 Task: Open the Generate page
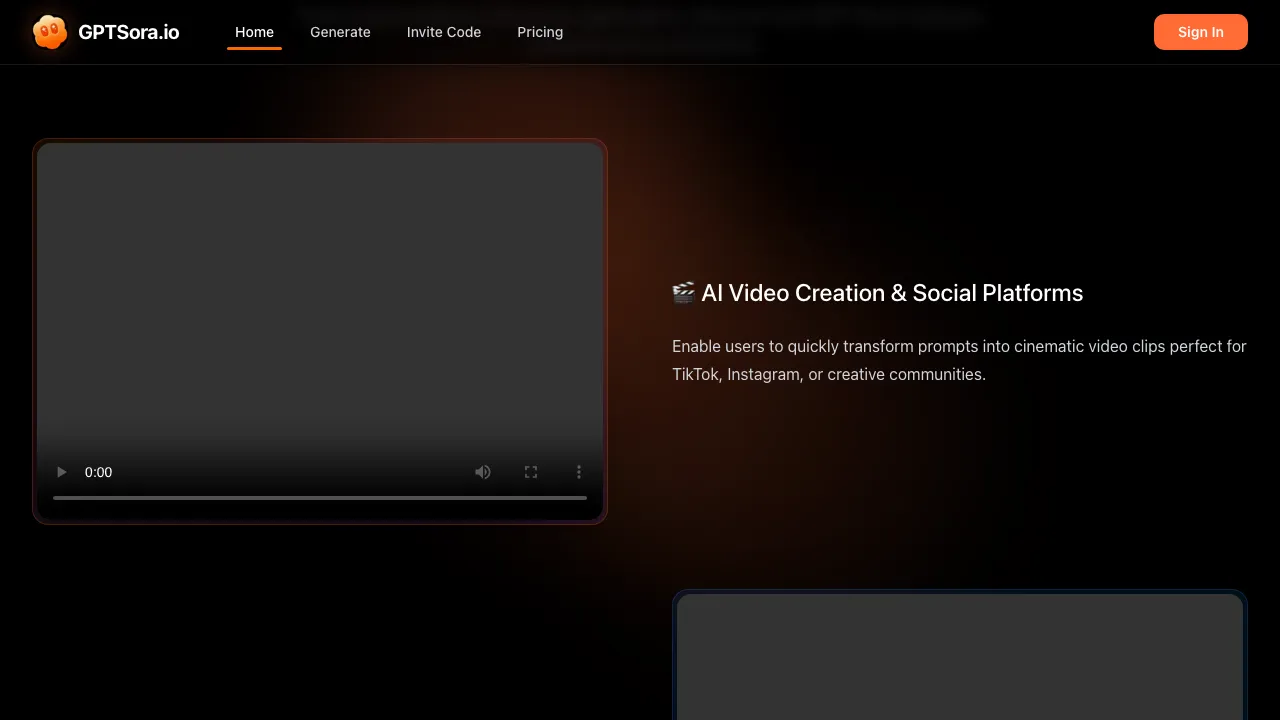click(340, 31)
